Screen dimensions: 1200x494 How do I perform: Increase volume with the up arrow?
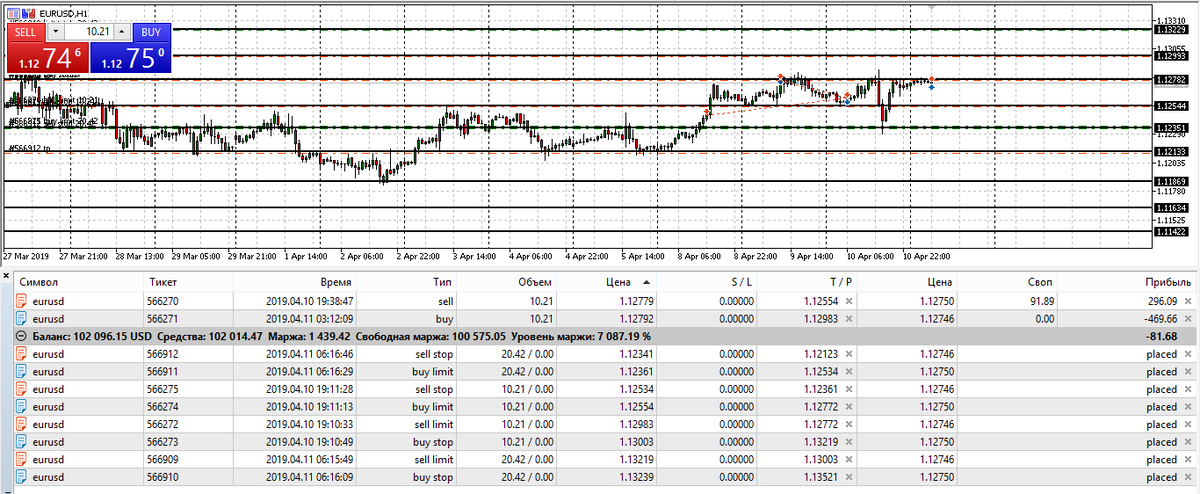coord(122,31)
